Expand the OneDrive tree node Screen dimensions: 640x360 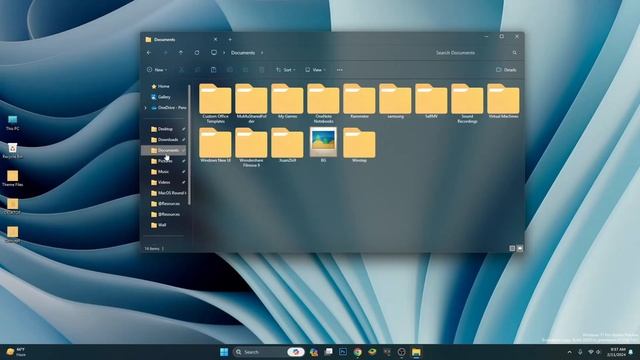145,108
